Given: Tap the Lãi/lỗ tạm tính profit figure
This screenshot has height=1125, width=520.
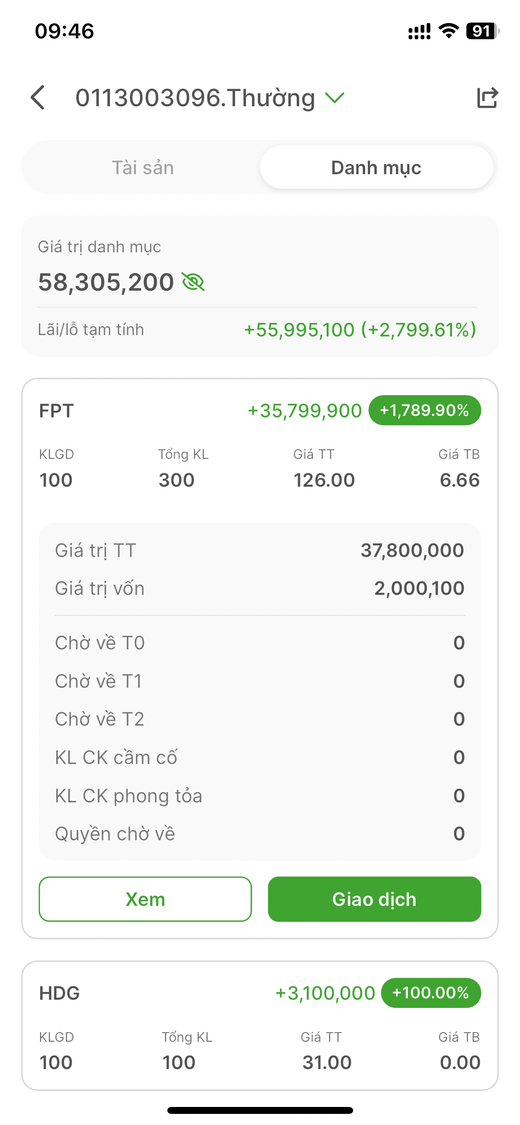Looking at the screenshot, I should (x=360, y=330).
